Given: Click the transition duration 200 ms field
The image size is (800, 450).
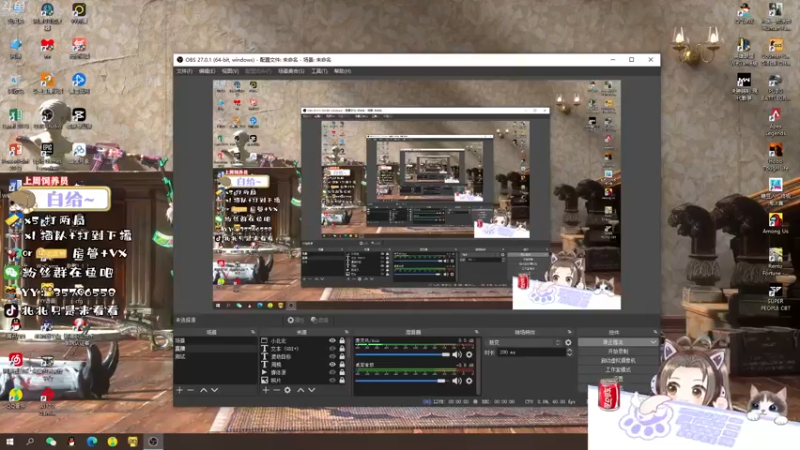Looking at the screenshot, I should click(531, 352).
